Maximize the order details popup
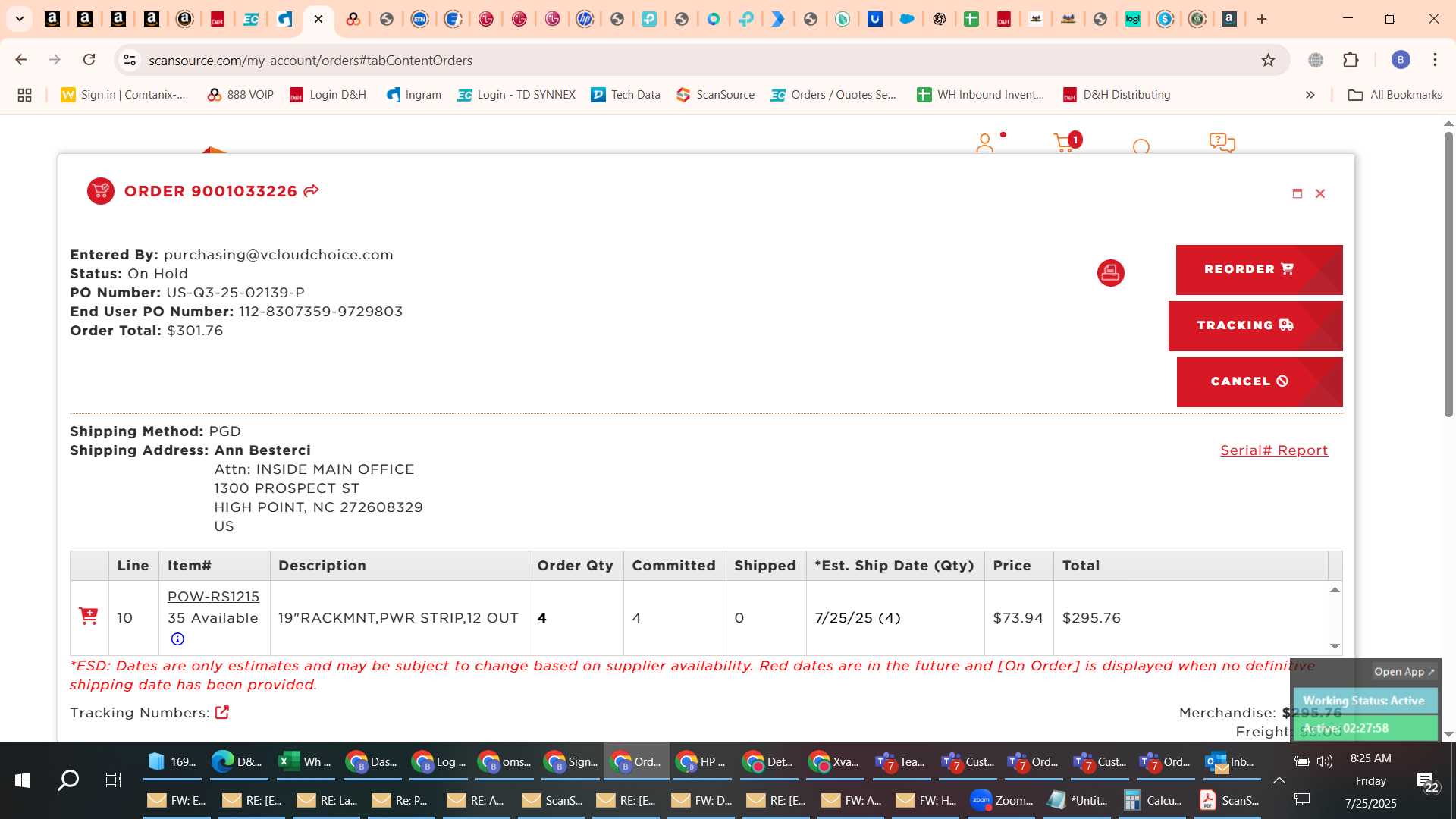1456x819 pixels. 1298,193
